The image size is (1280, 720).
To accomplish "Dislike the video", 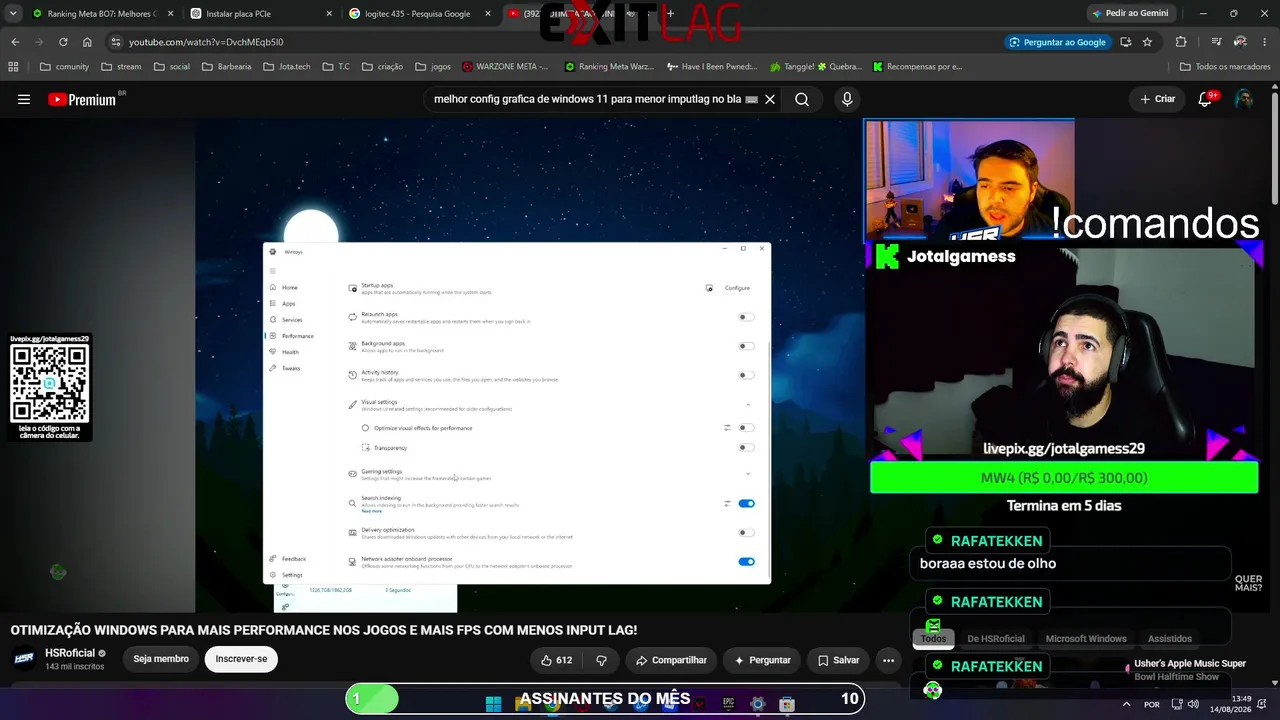I will [x=601, y=660].
